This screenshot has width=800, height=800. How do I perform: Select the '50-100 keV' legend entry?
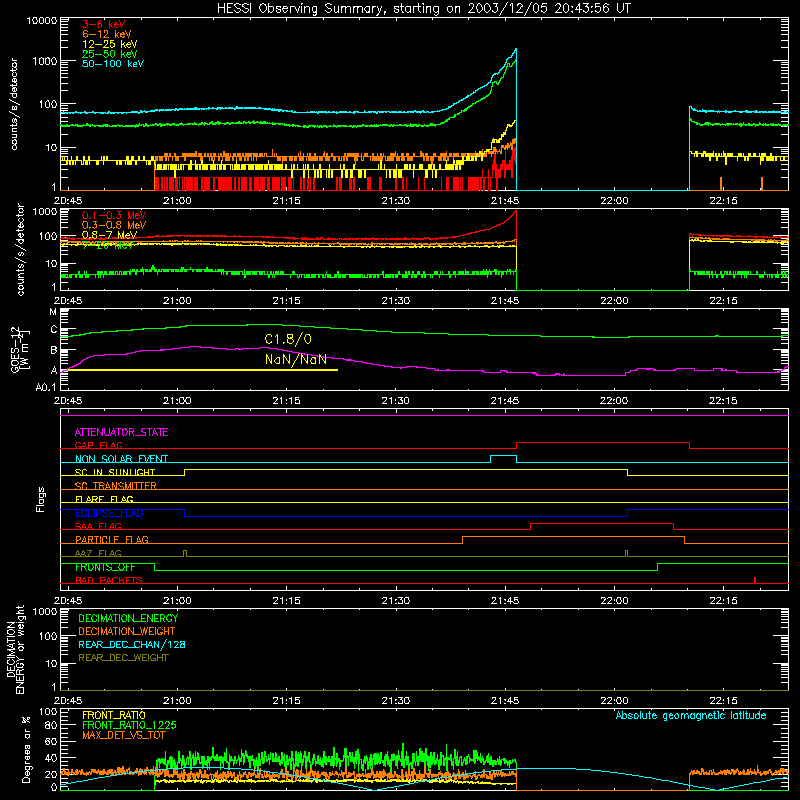[112, 64]
